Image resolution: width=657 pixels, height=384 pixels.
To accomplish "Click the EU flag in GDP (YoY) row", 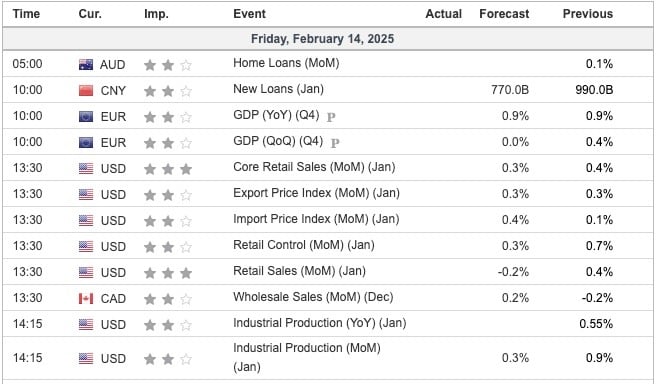I will coord(86,117).
